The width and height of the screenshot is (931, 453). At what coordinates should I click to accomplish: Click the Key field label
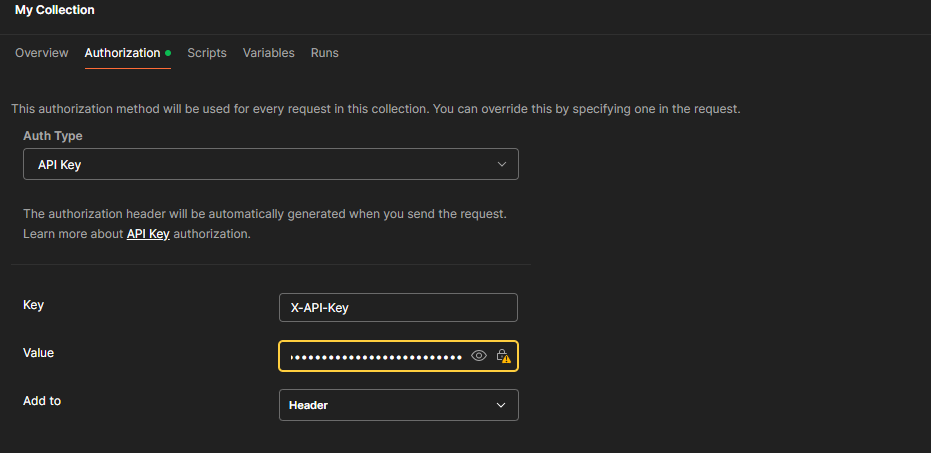click(x=34, y=305)
